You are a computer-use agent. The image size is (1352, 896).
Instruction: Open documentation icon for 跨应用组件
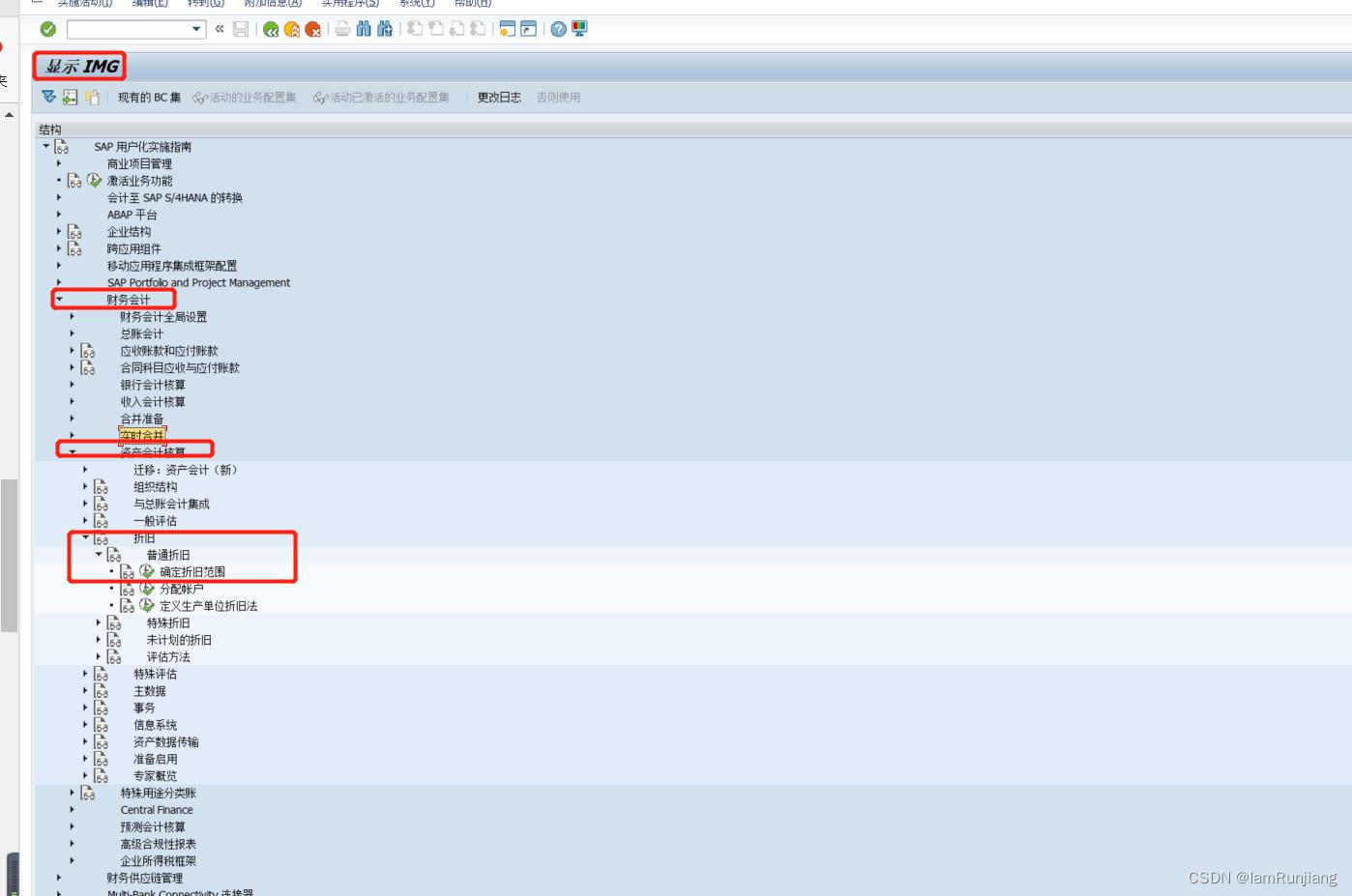click(74, 248)
